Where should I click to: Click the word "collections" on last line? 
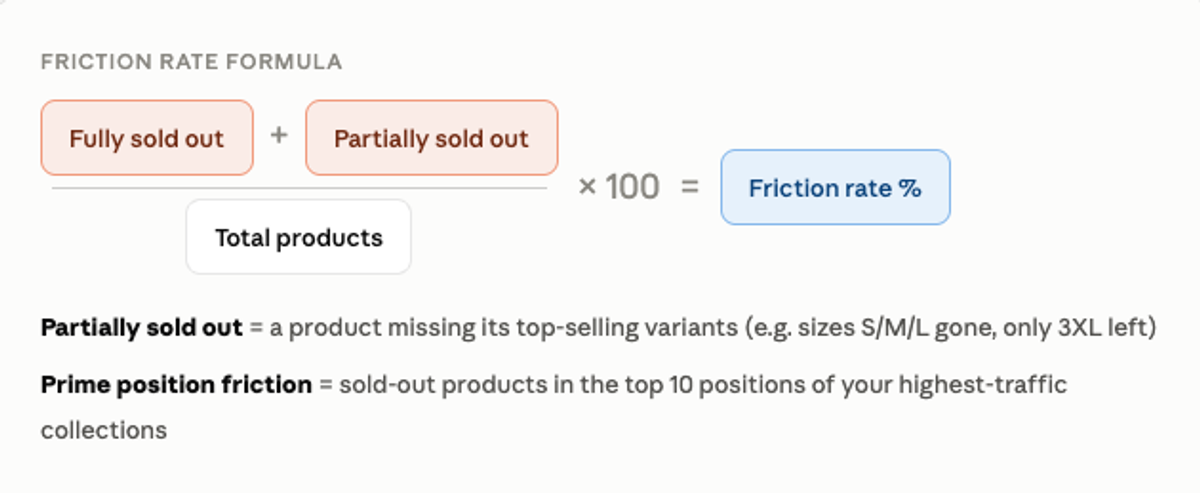104,430
